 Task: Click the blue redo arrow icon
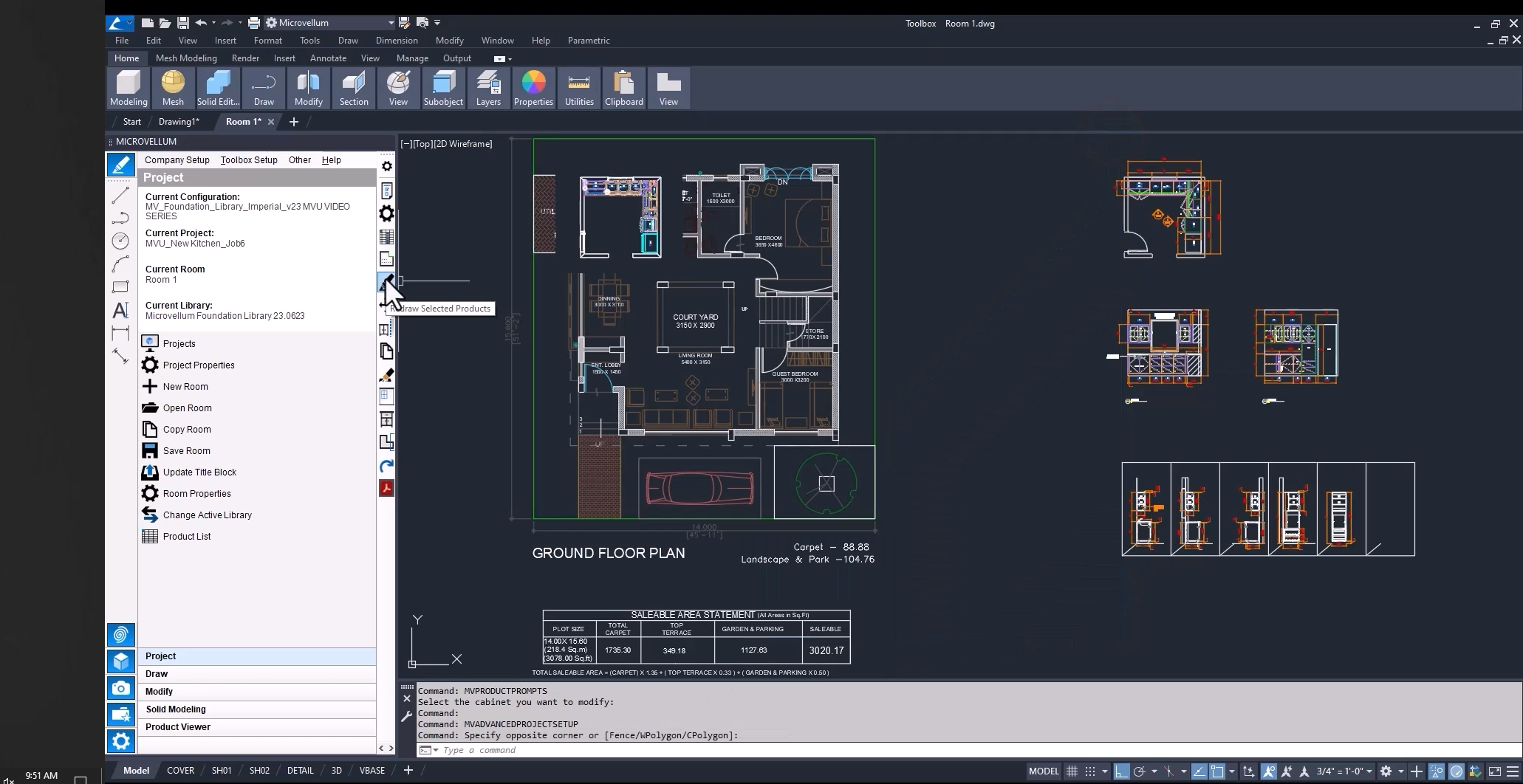(386, 466)
